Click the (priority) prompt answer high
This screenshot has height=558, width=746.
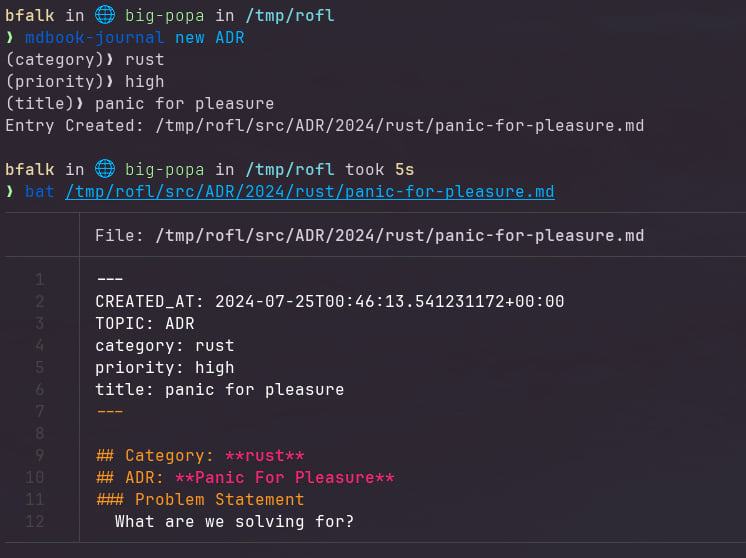(x=145, y=82)
